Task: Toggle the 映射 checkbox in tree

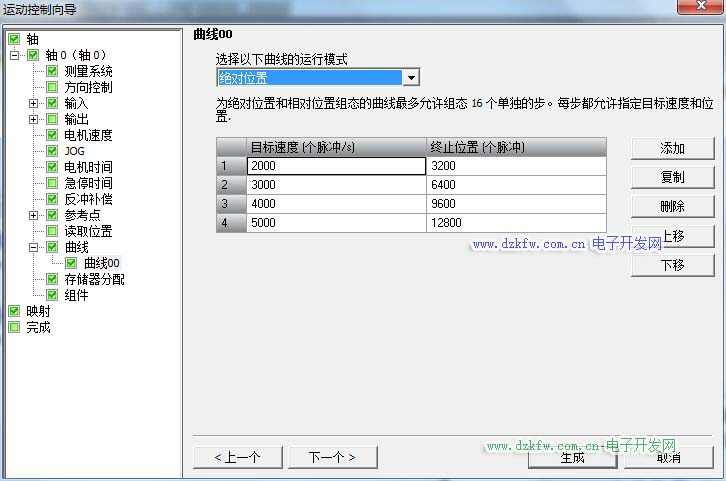Action: (x=14, y=311)
